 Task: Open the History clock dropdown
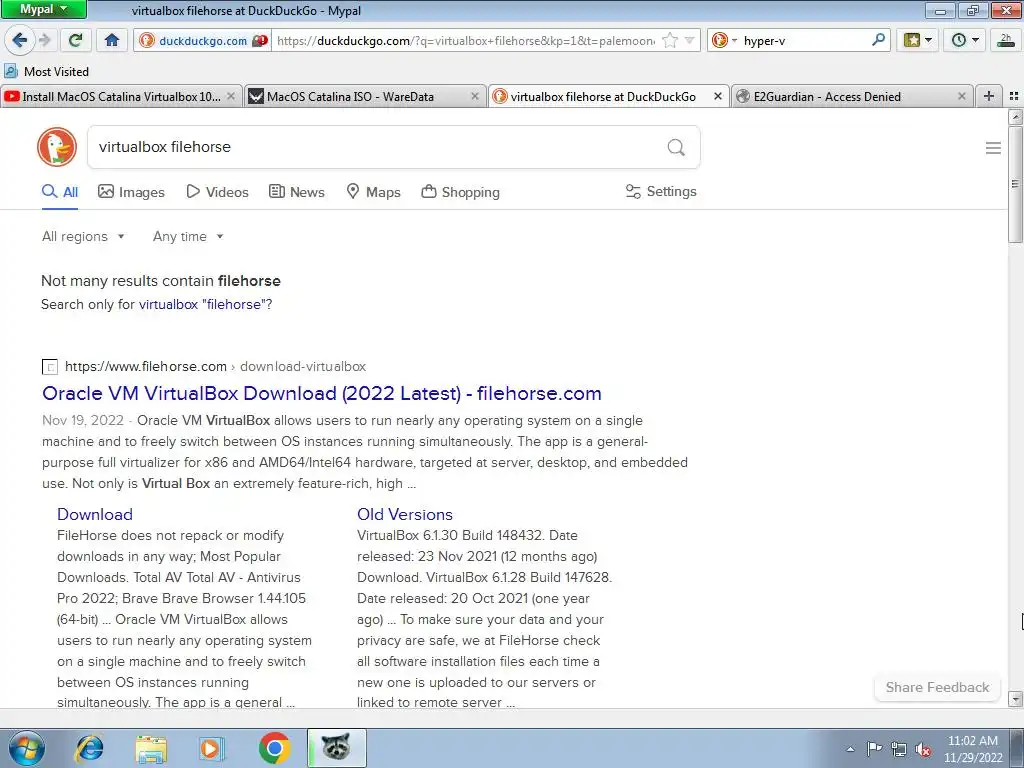click(965, 40)
